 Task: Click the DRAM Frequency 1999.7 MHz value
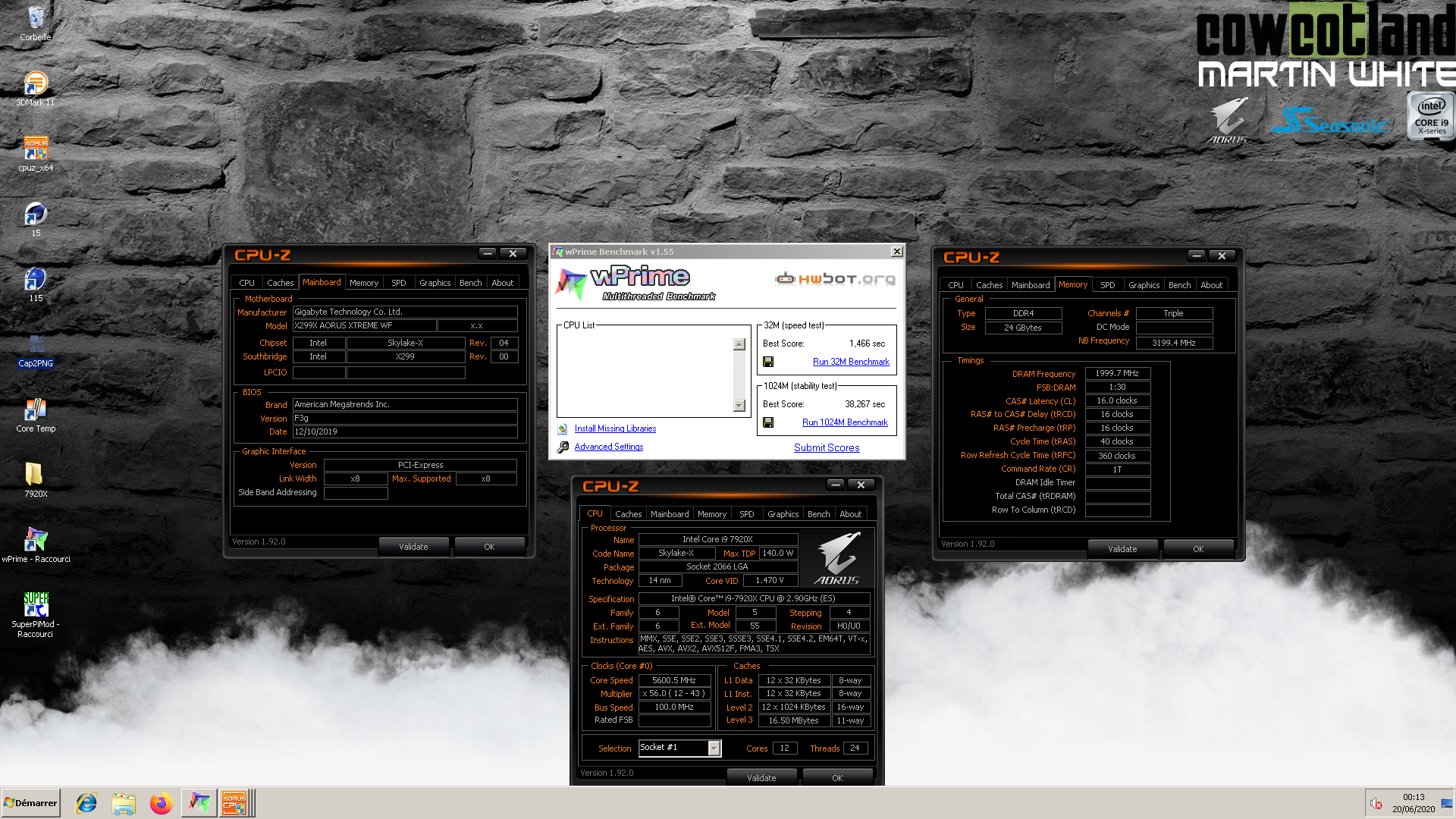[x=1117, y=373]
